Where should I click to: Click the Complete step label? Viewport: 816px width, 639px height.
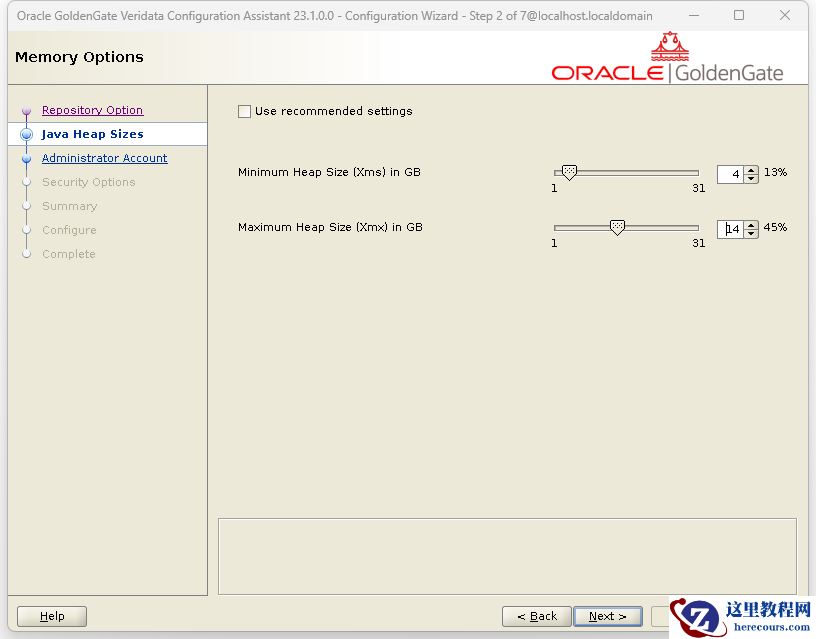[x=69, y=254]
